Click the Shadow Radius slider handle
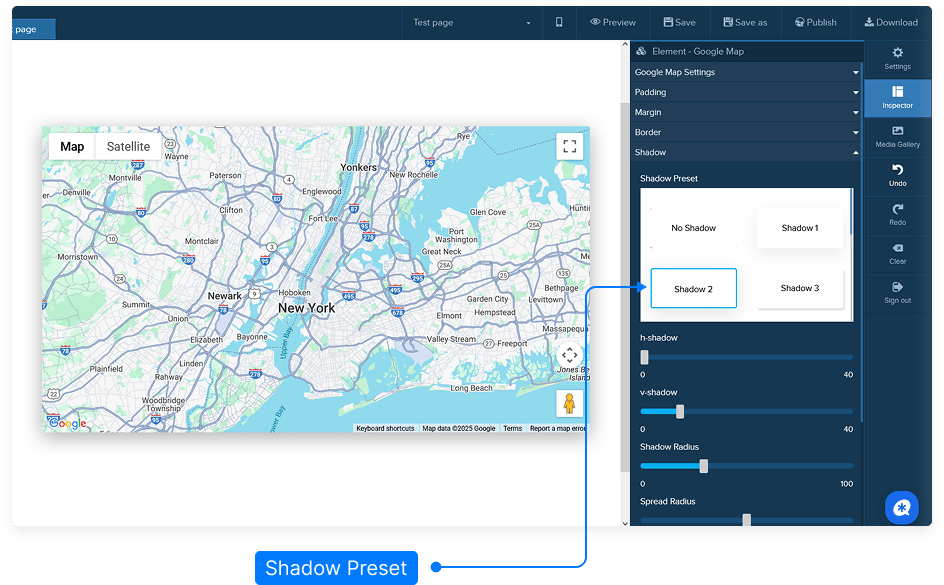This screenshot has height=585, width=944. pos(704,466)
